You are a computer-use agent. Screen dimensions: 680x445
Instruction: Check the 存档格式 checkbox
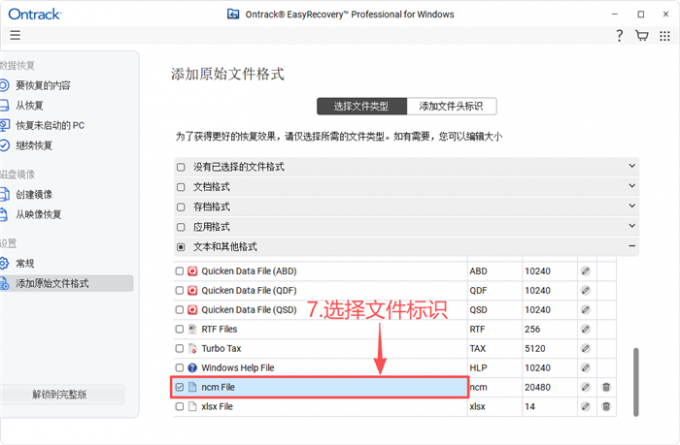click(181, 207)
